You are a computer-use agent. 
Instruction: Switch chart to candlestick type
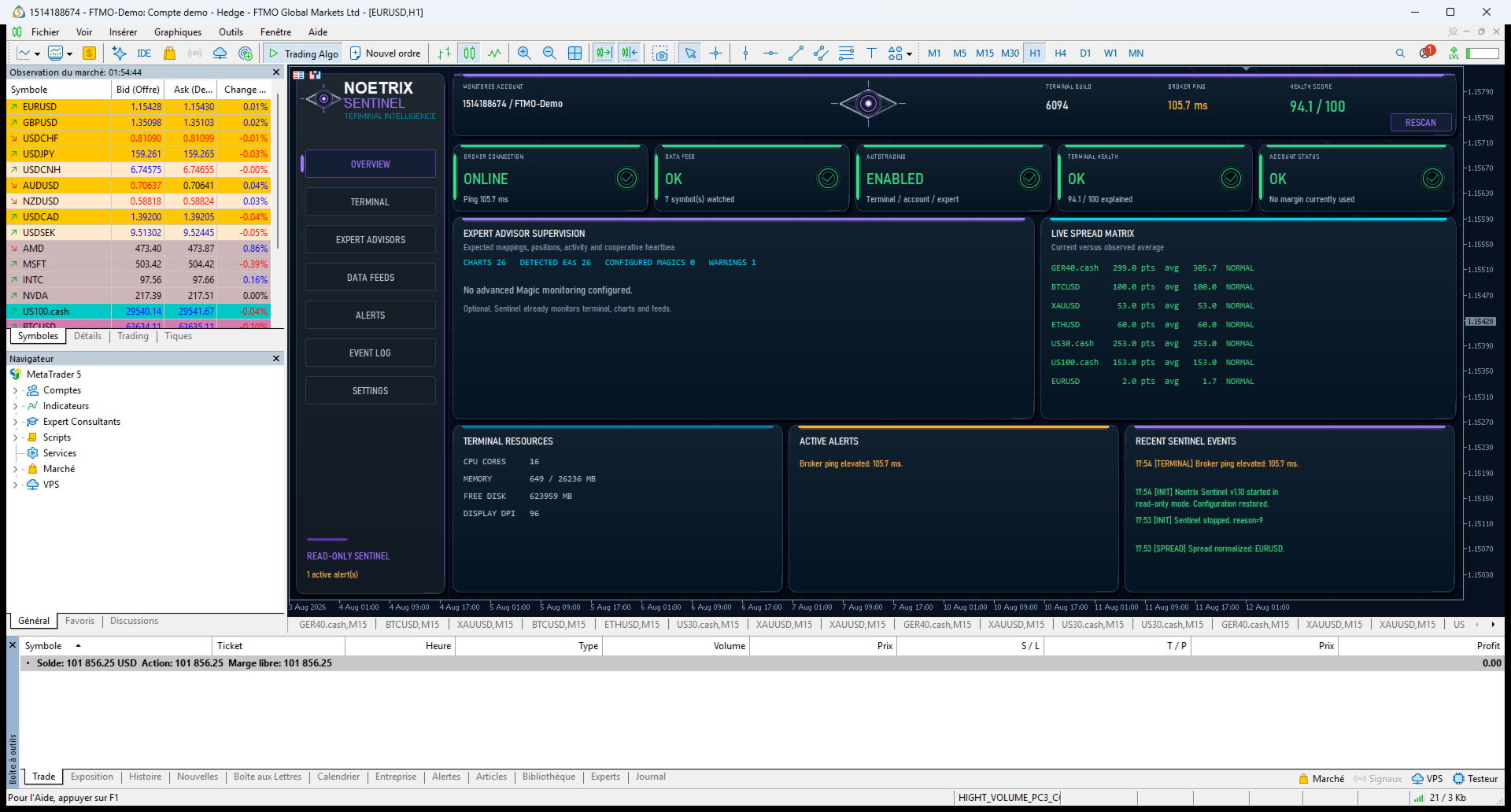(470, 54)
